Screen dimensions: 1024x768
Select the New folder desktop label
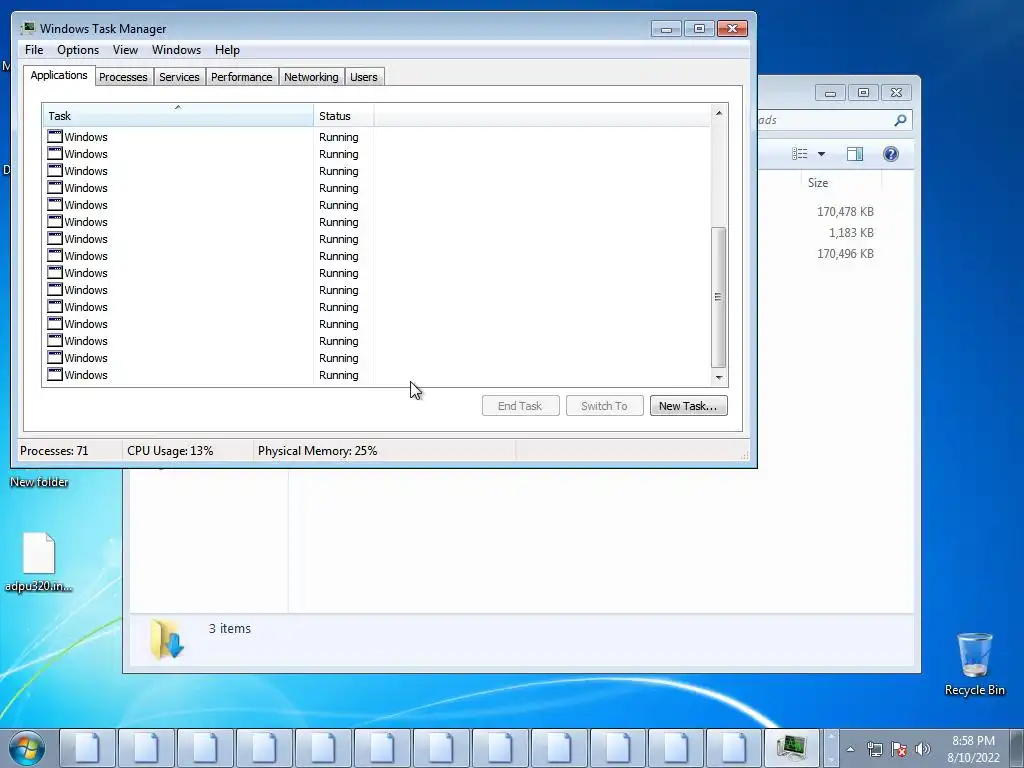tap(39, 482)
